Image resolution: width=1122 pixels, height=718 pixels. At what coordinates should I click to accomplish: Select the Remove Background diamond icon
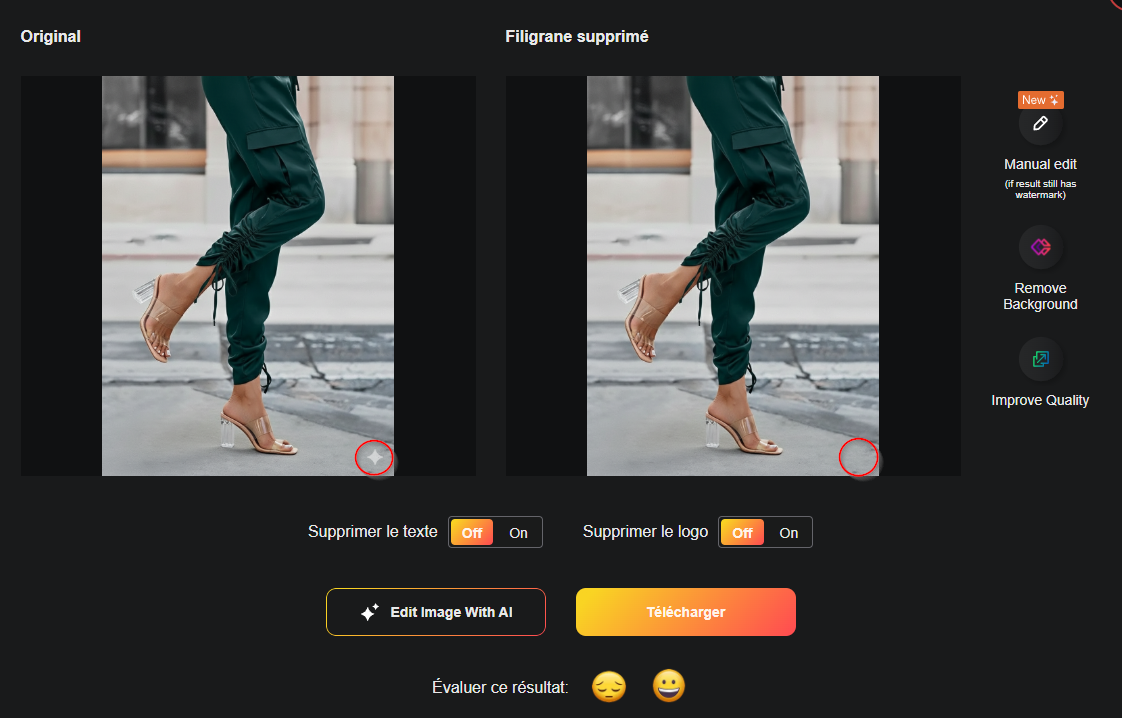tap(1040, 247)
